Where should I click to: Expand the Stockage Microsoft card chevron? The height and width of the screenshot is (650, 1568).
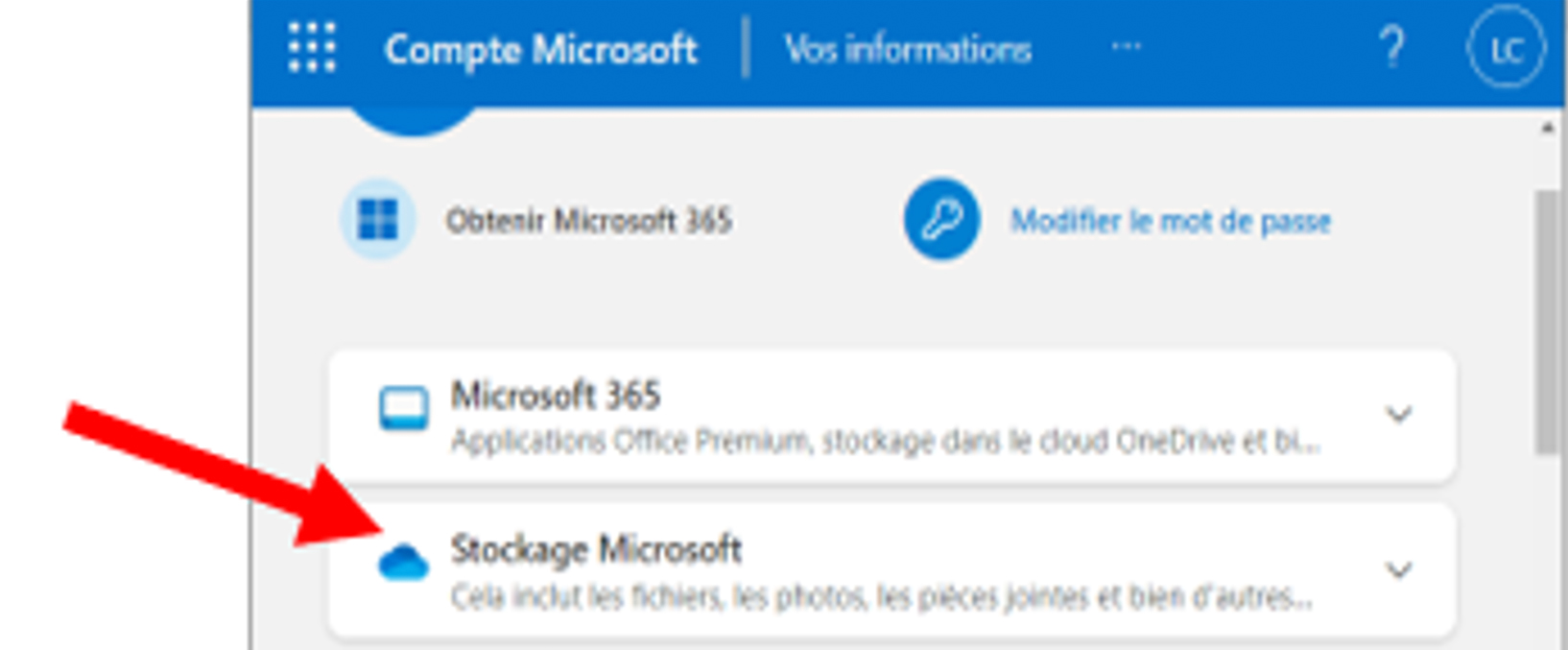[x=1398, y=570]
